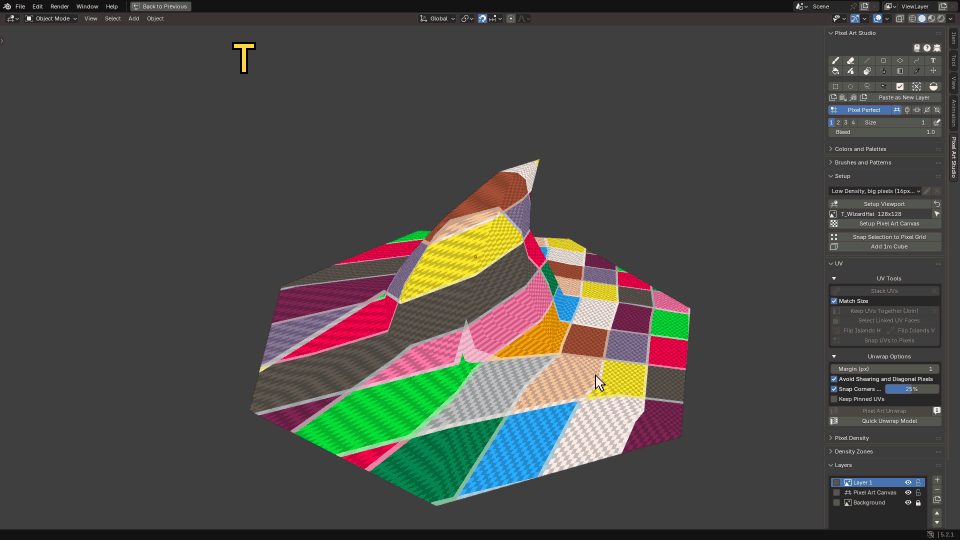Expand the Colors and Palettes panel
Viewport: 960px width, 540px height.
click(x=860, y=149)
